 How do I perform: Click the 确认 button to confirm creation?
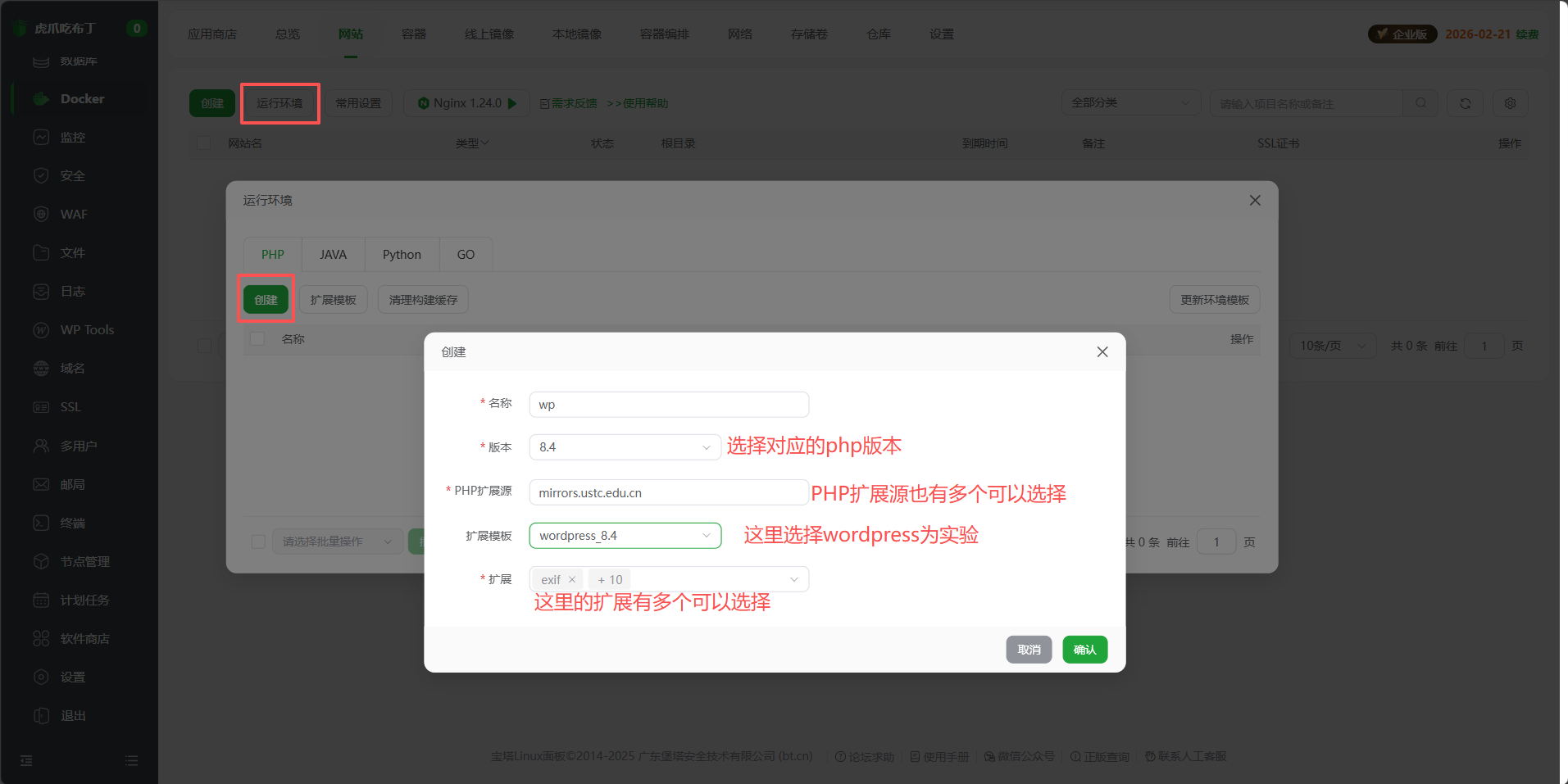(1084, 649)
